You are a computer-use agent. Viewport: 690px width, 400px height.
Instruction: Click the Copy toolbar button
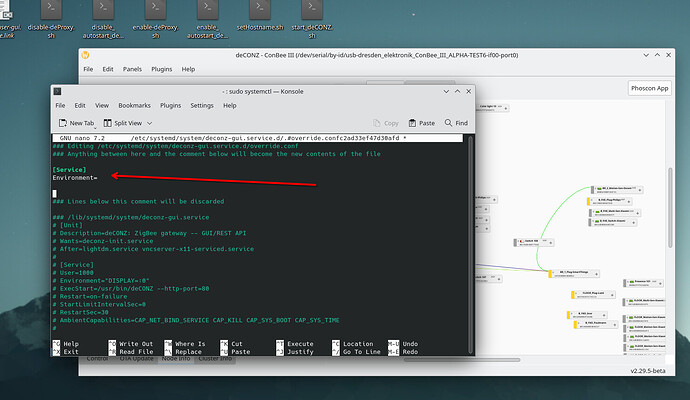(x=385, y=123)
